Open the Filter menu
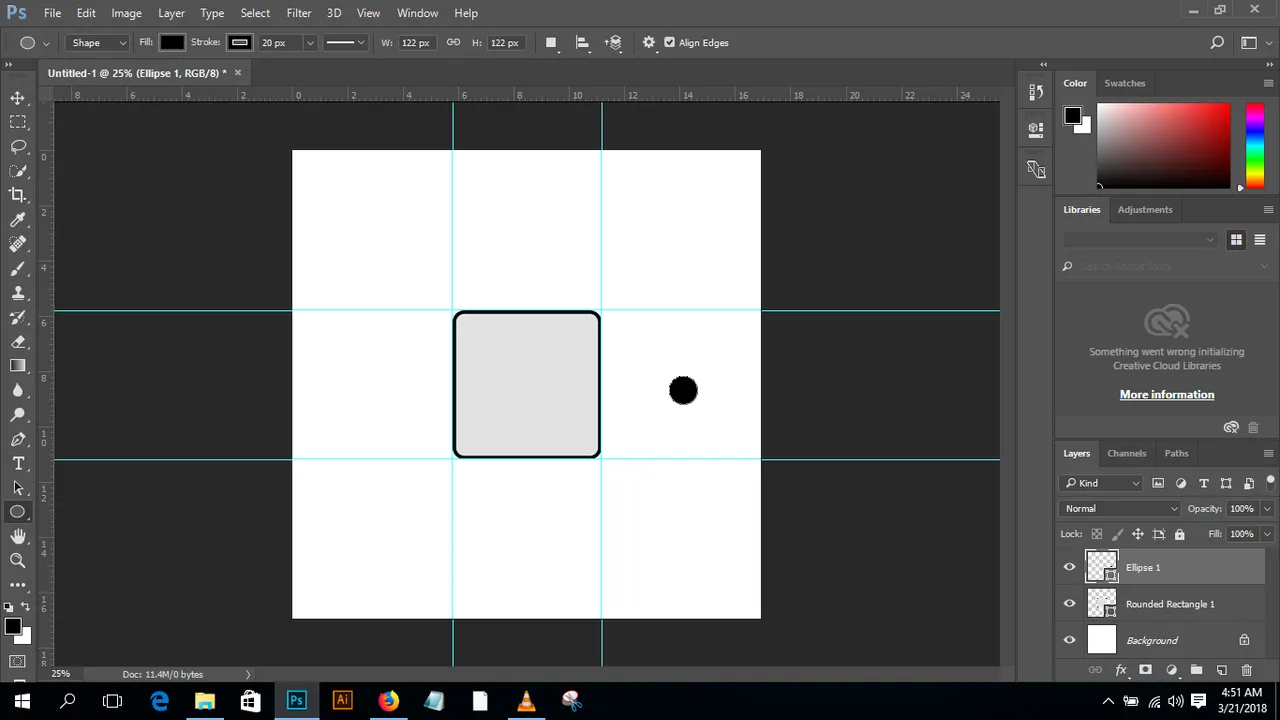Screen dimensions: 1280x720 point(299,13)
